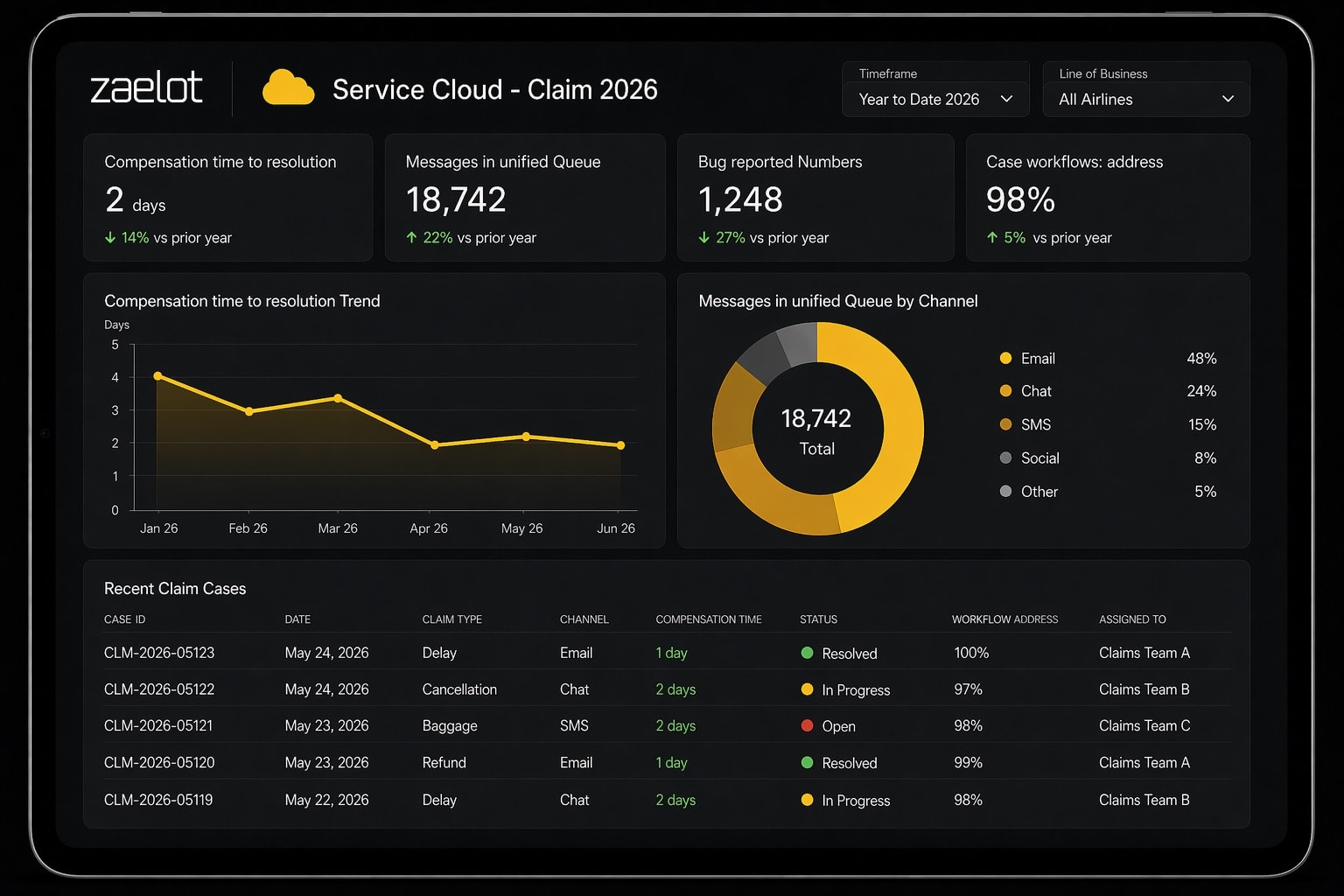Open case CLM-2026-05122
This screenshot has height=896, width=1344.
[x=159, y=689]
